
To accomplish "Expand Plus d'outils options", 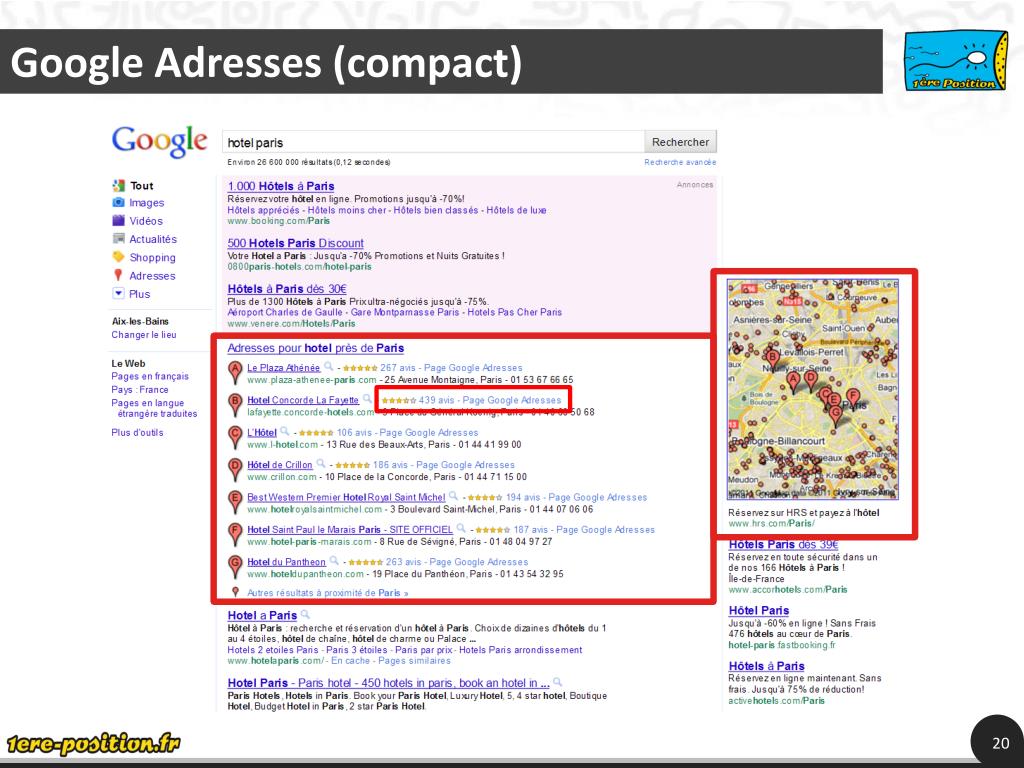I will tap(137, 432).
